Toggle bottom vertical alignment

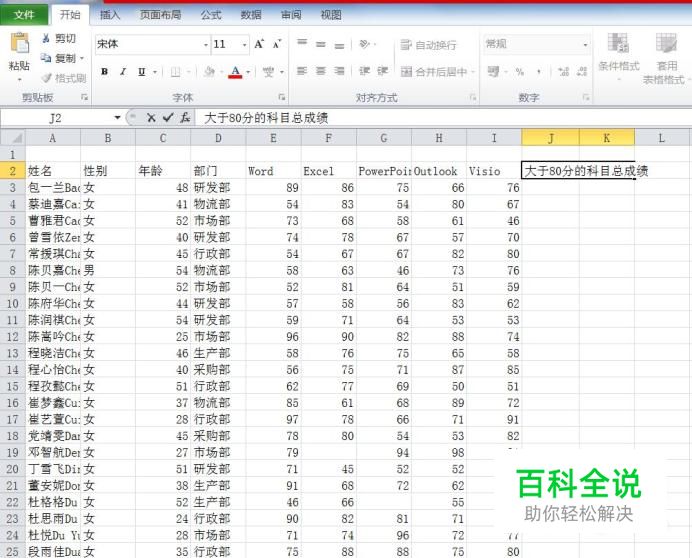click(x=339, y=45)
